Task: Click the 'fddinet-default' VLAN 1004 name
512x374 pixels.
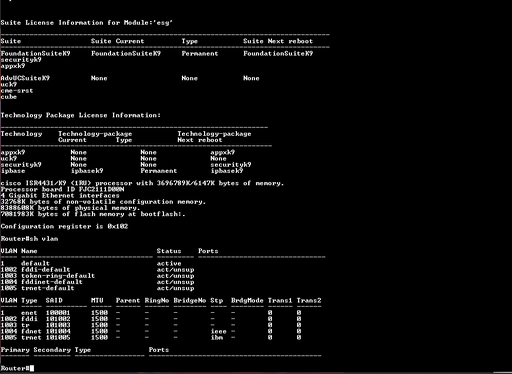Action: [x=52, y=282]
